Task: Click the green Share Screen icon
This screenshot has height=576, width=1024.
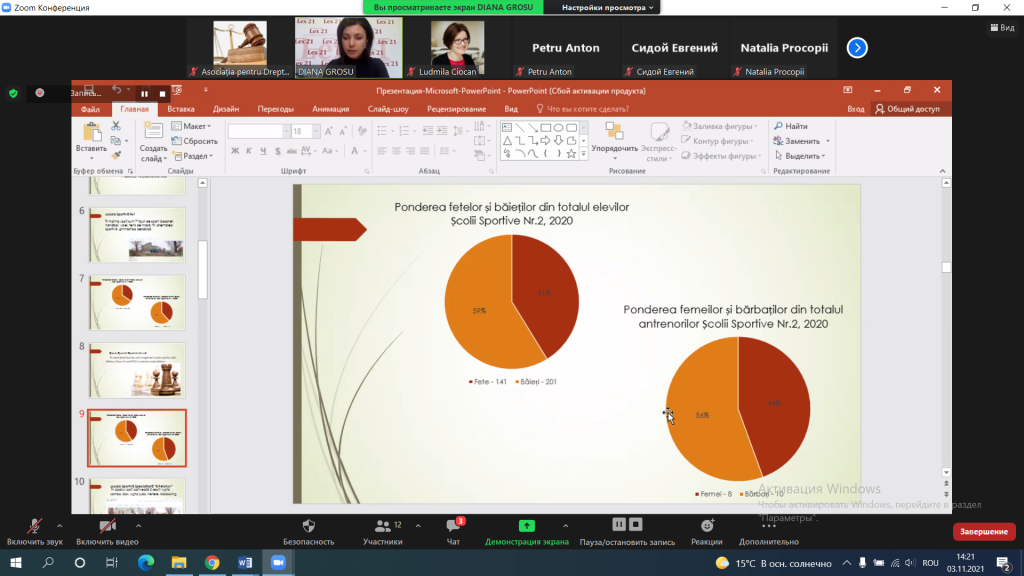Action: coord(526,526)
